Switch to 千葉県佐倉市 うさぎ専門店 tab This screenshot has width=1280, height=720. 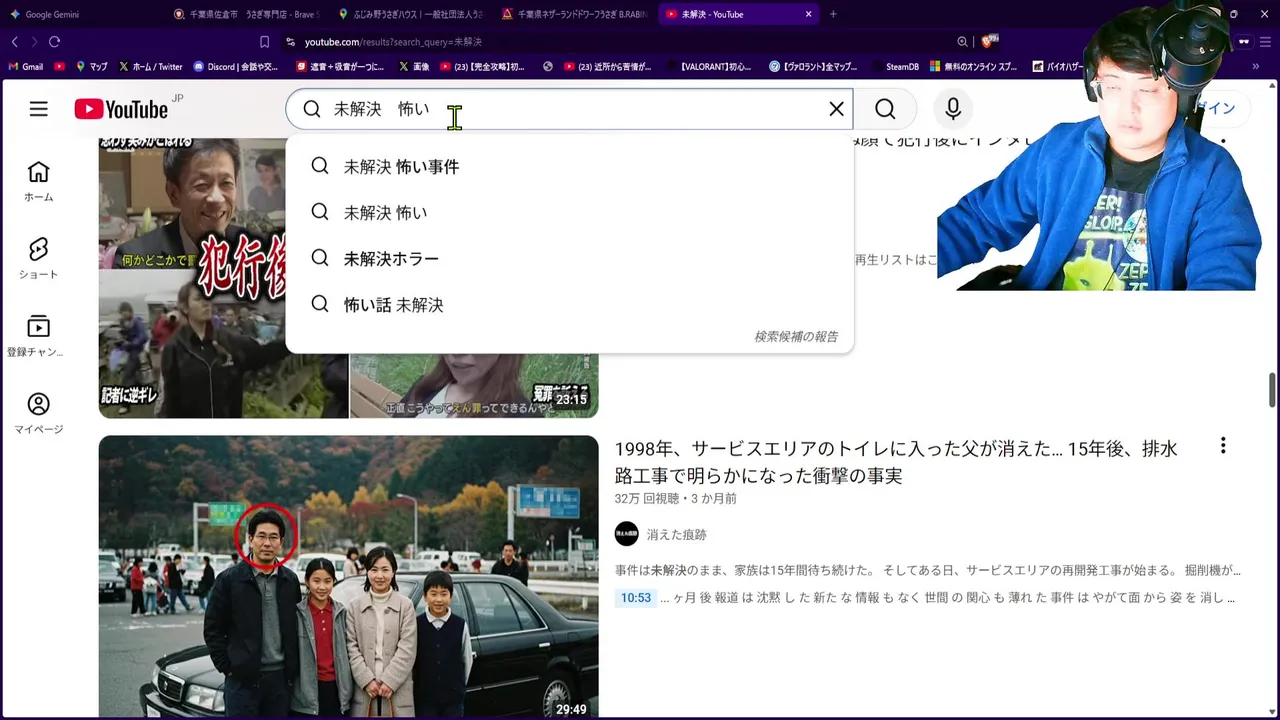point(245,14)
